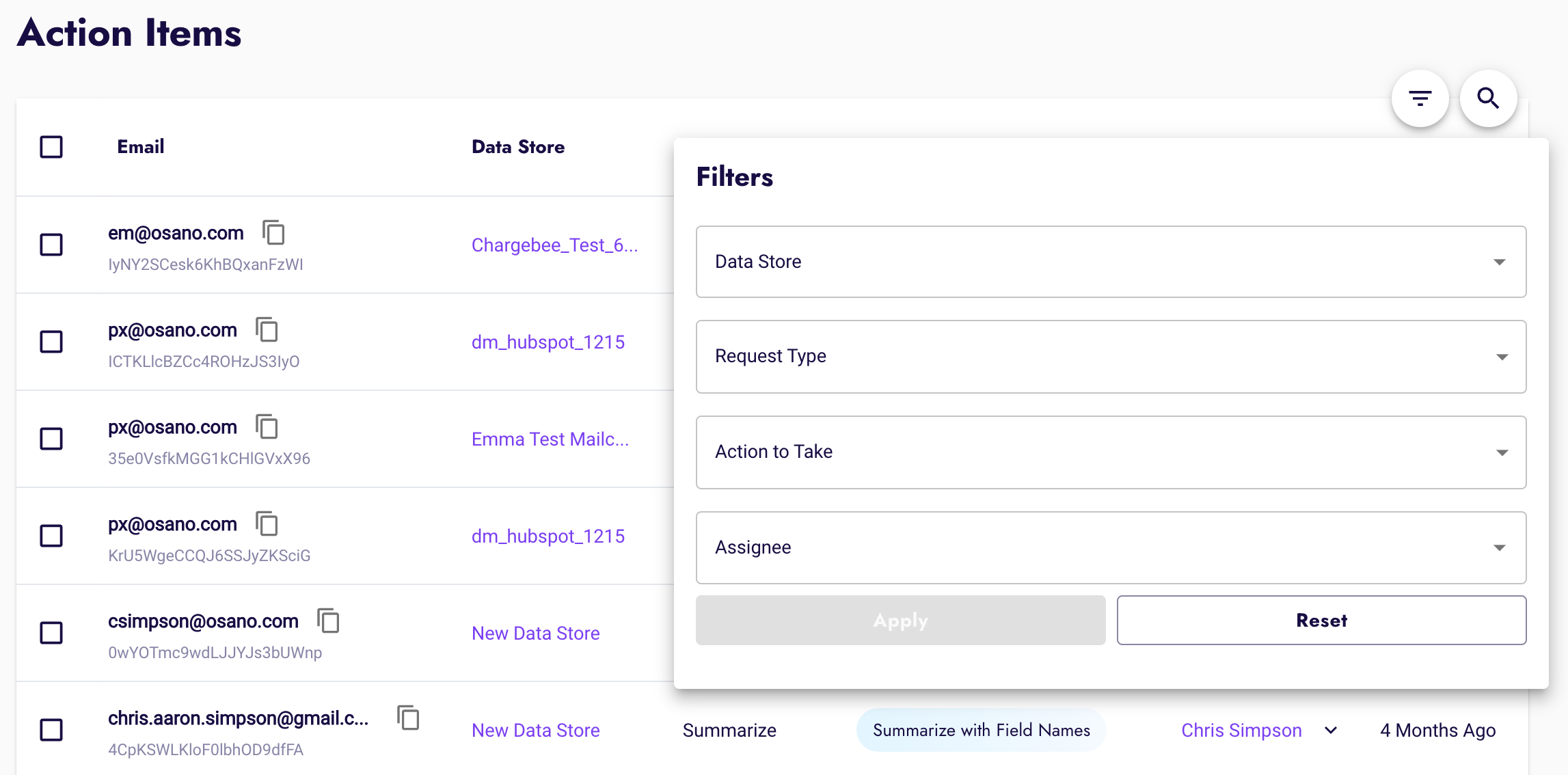Click the Reset filters button

point(1321,621)
